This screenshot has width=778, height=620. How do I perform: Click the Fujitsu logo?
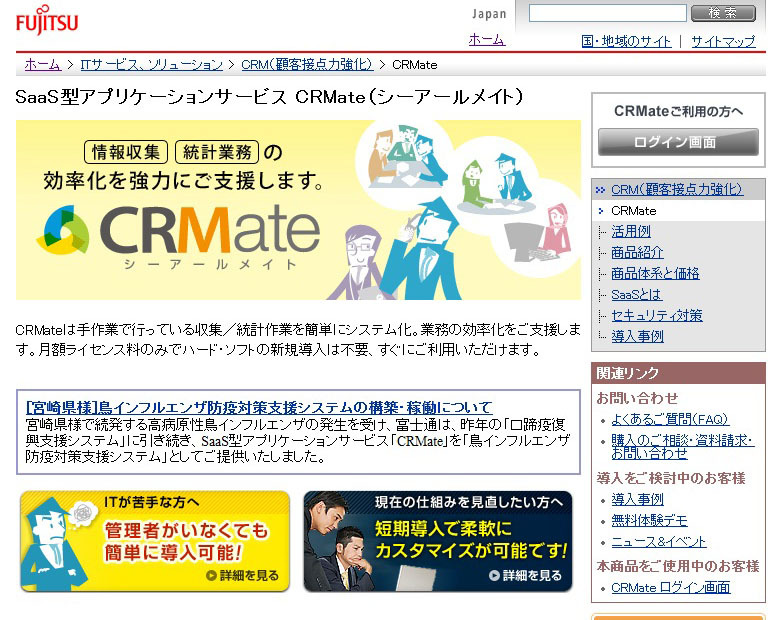click(47, 20)
